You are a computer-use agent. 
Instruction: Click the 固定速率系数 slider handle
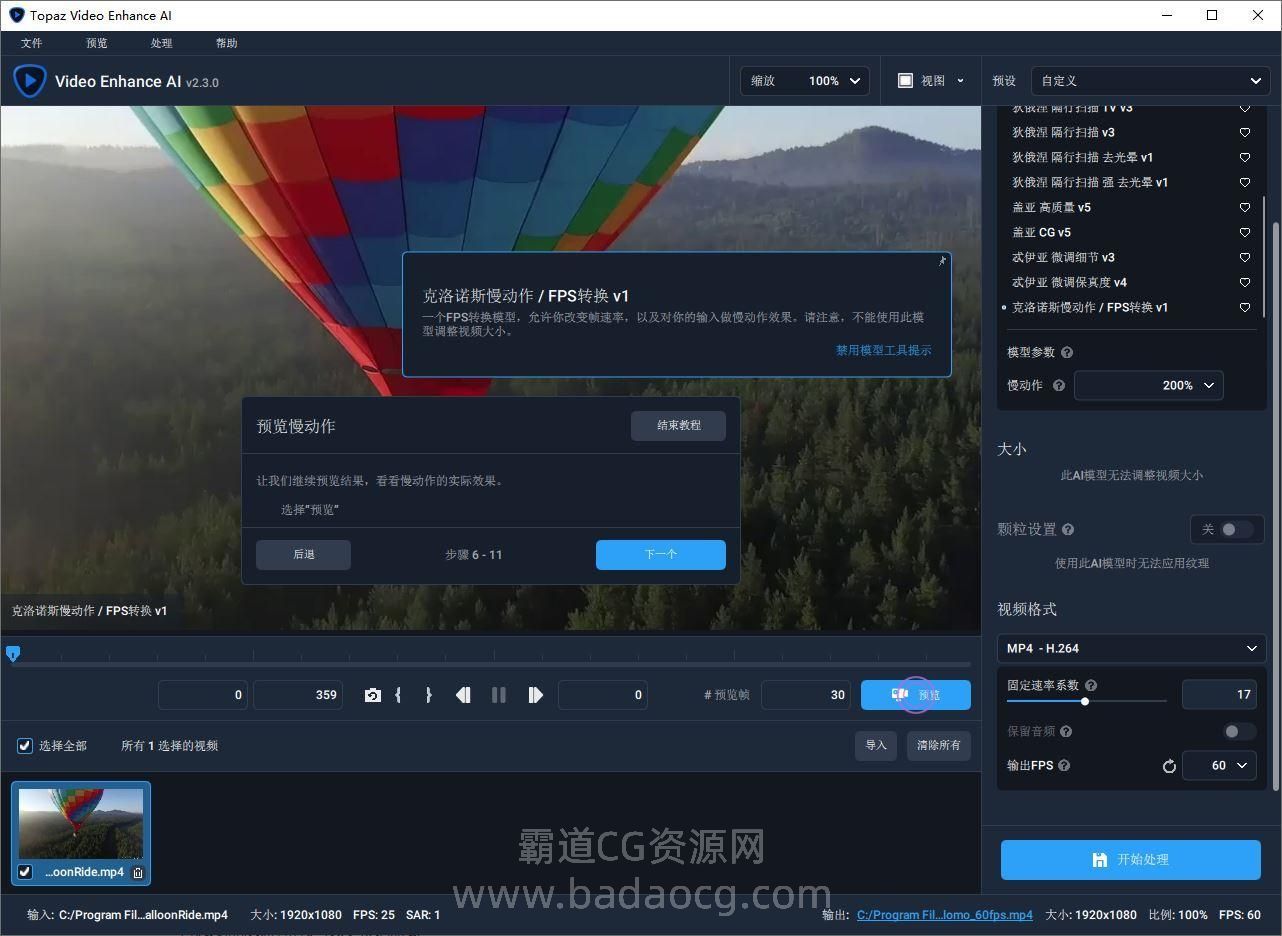tap(1085, 701)
